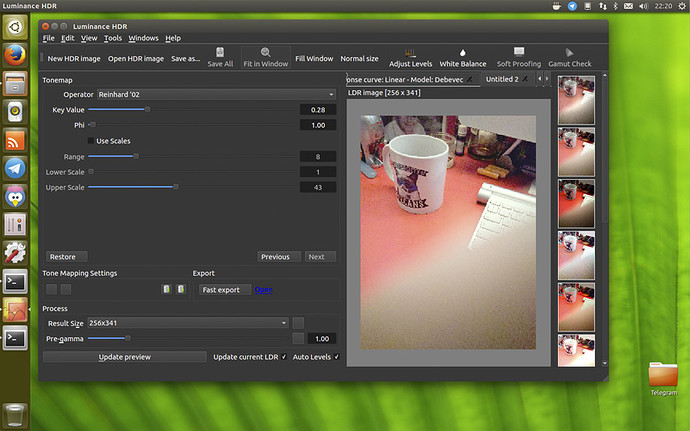Open the Telegram folder on desktop

click(663, 379)
